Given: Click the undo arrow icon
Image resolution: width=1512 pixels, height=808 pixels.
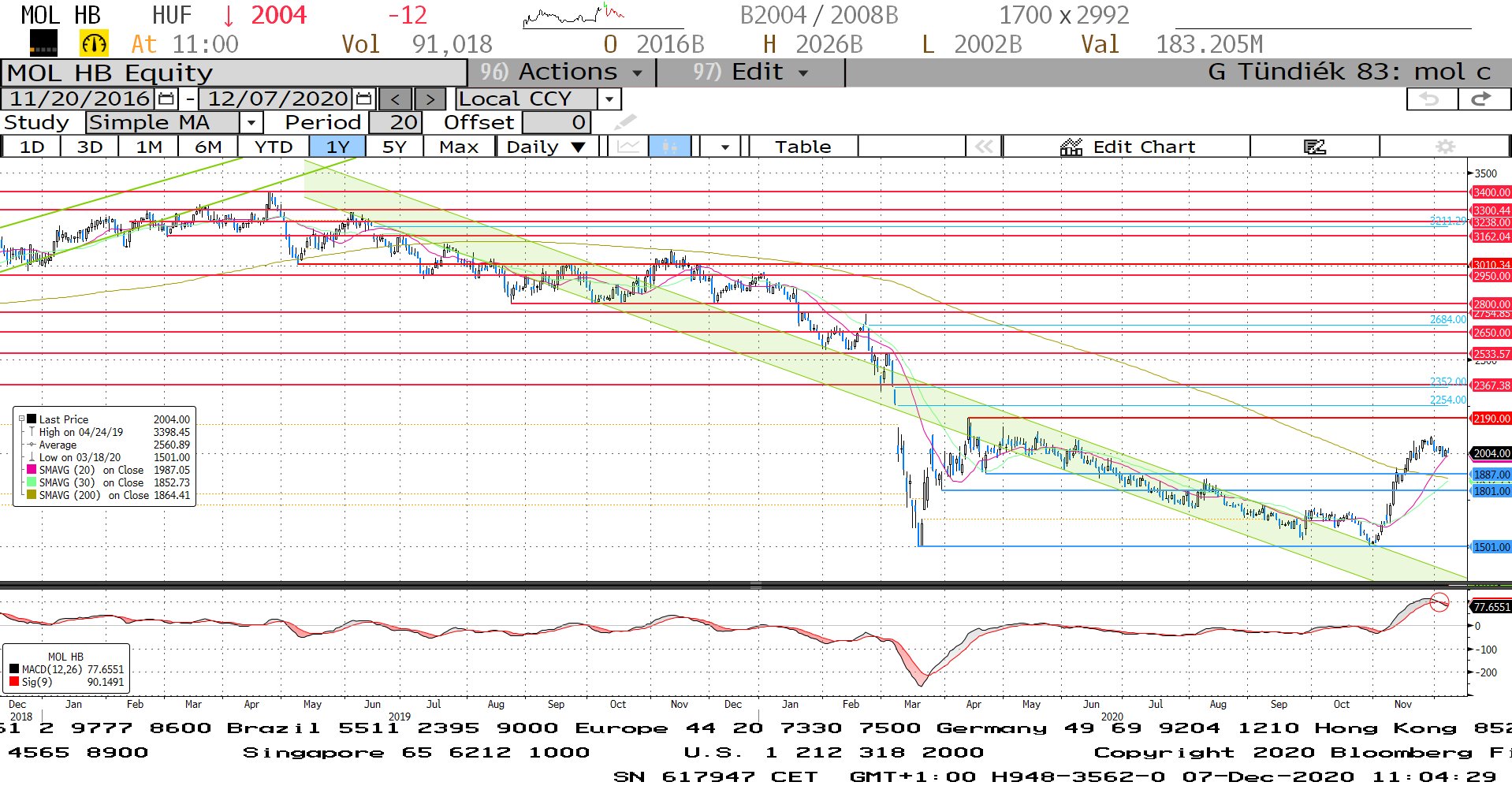Looking at the screenshot, I should (1431, 99).
